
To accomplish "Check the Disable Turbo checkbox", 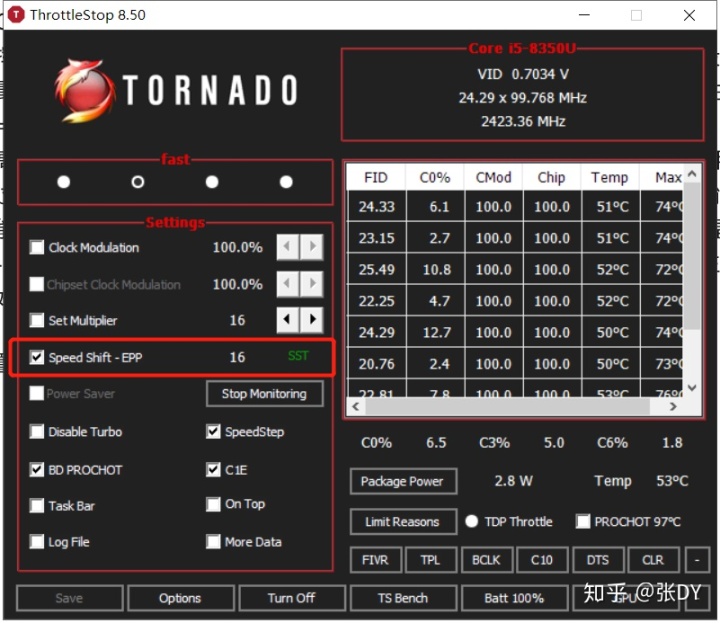I will point(37,432).
